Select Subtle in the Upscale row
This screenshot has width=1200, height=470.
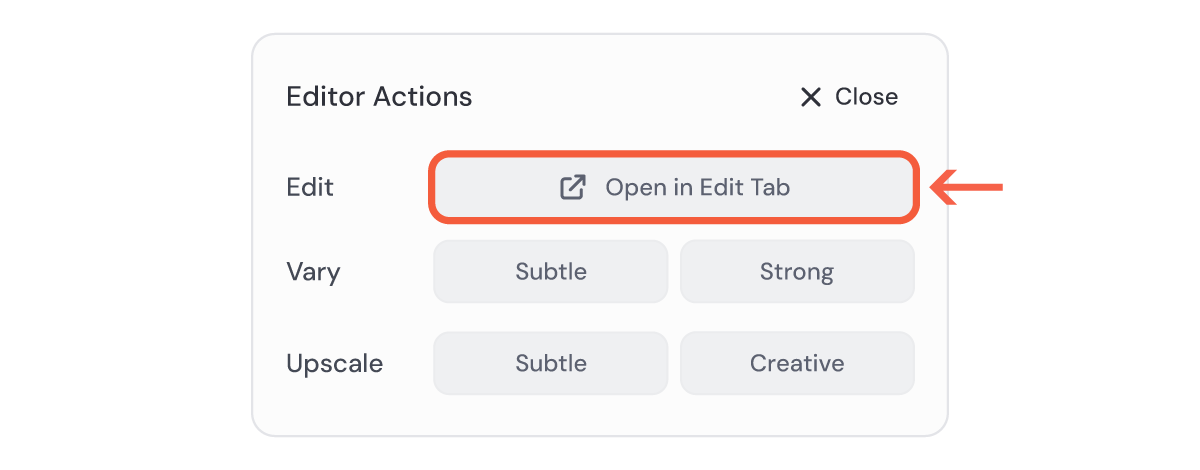pyautogui.click(x=551, y=363)
